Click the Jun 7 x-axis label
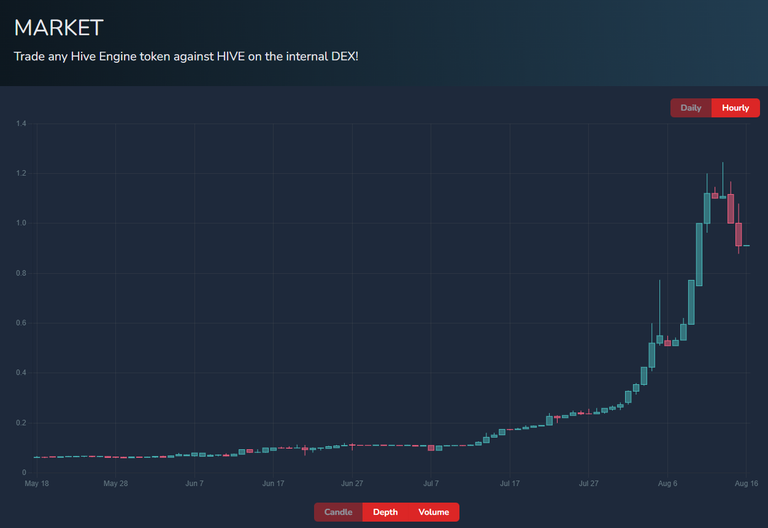The height and width of the screenshot is (528, 768). click(194, 483)
